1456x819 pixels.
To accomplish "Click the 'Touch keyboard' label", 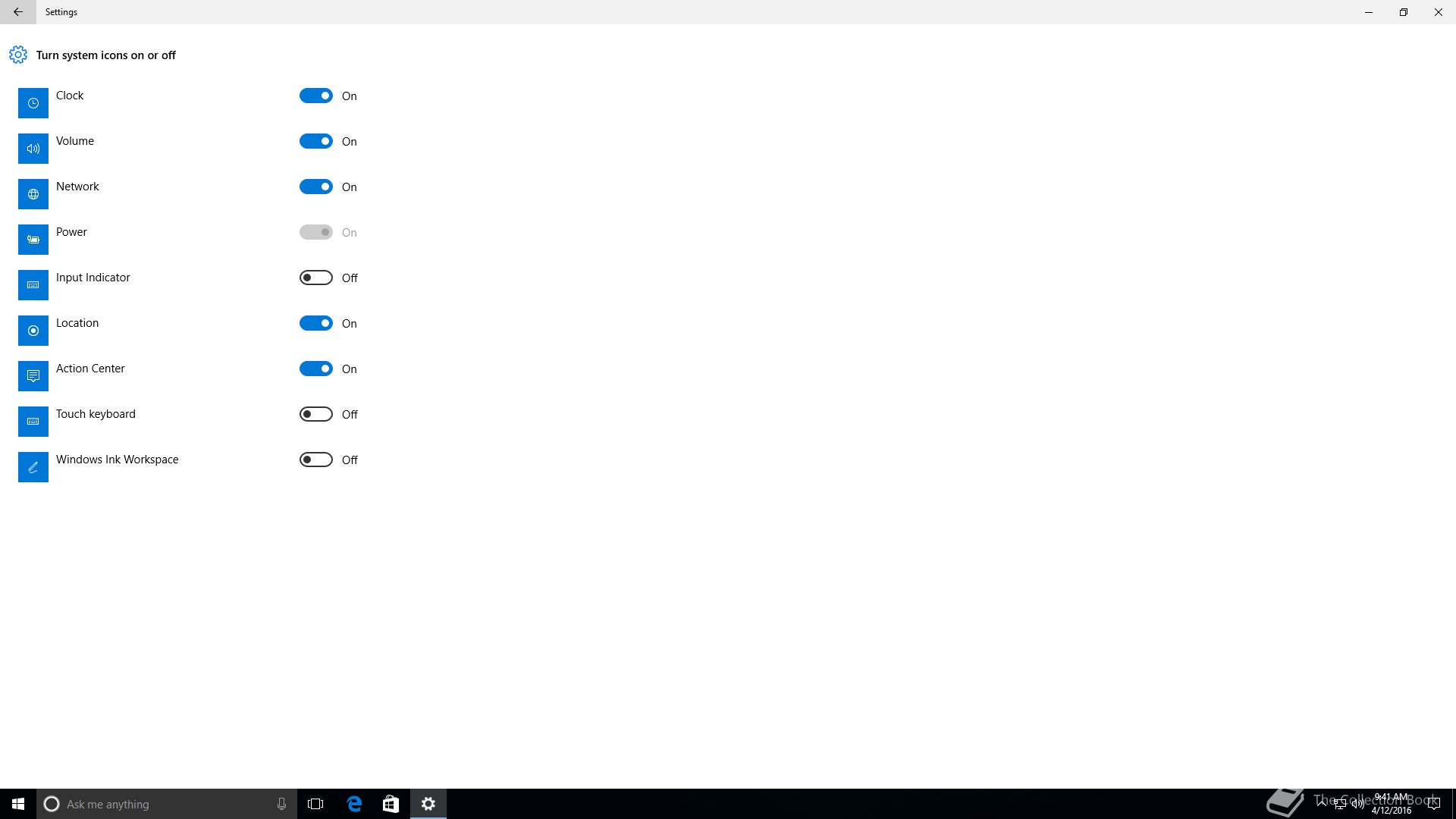I will pos(96,414).
